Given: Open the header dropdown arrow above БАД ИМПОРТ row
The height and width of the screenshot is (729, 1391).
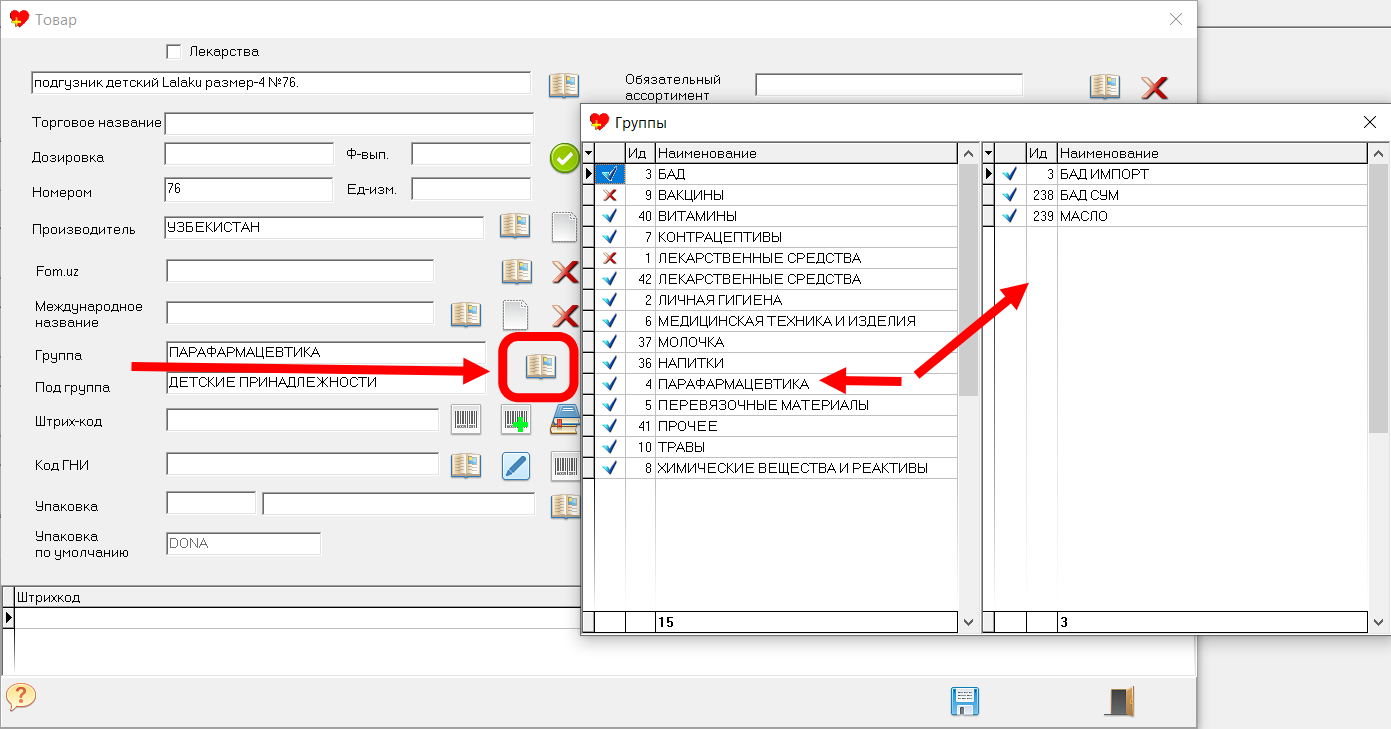Looking at the screenshot, I should 989,153.
